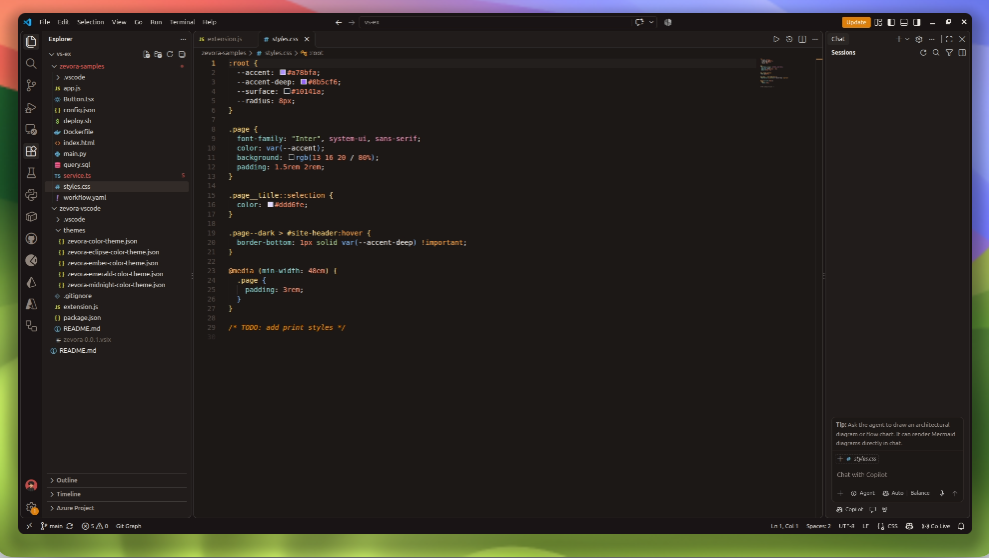
Task: Create a new file in Explorer
Action: (146, 54)
